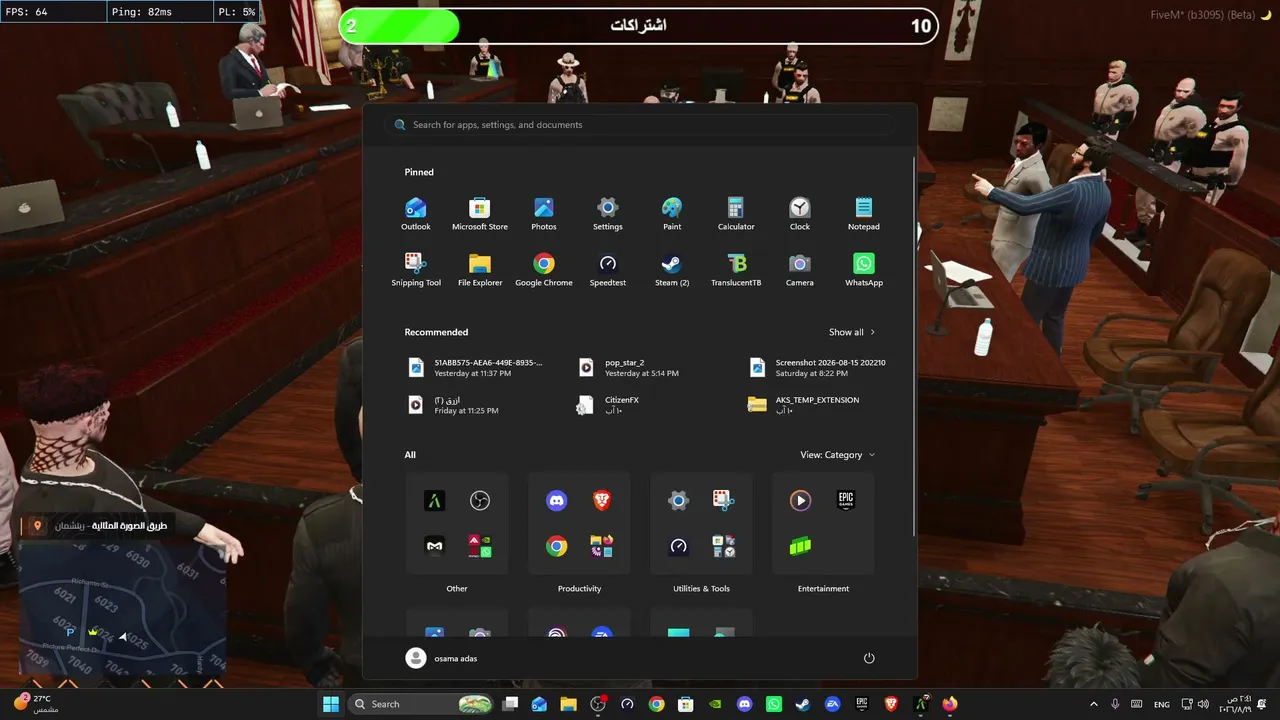Open the osama adas user account menu
The width and height of the screenshot is (1280, 720).
click(442, 658)
